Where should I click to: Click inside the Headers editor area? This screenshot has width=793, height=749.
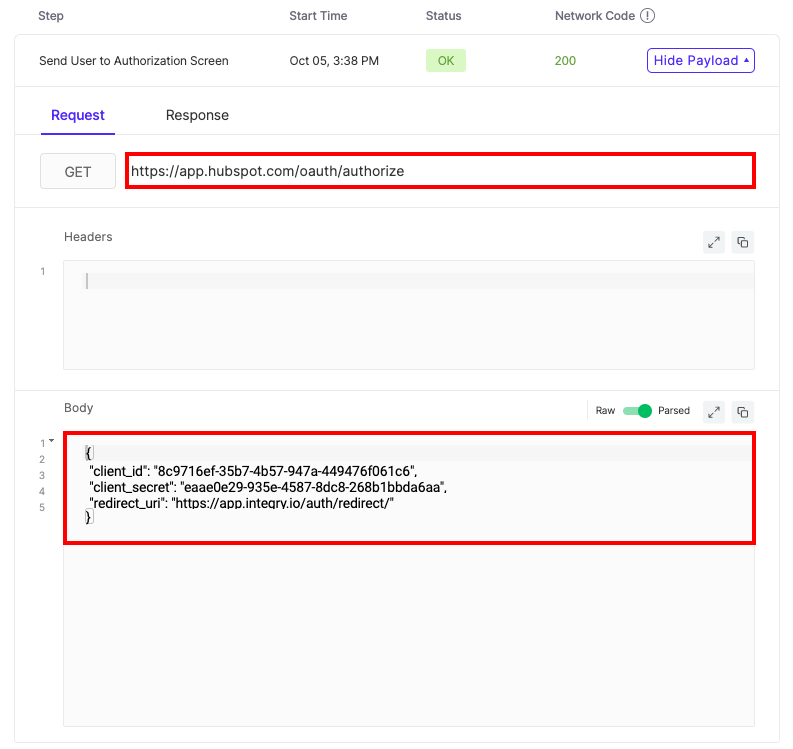(x=409, y=315)
